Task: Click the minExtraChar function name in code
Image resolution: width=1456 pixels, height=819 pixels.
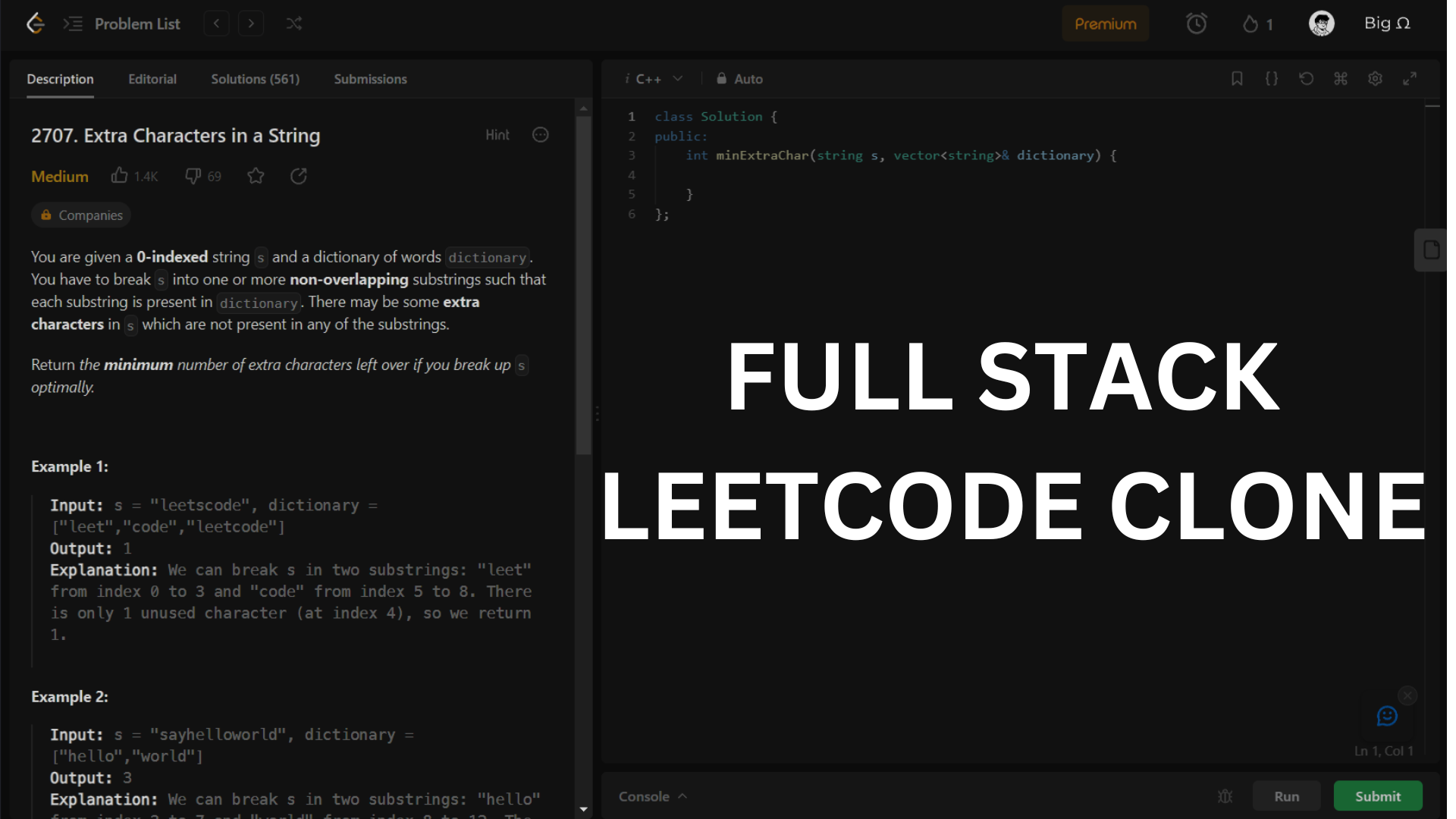Action: (762, 155)
